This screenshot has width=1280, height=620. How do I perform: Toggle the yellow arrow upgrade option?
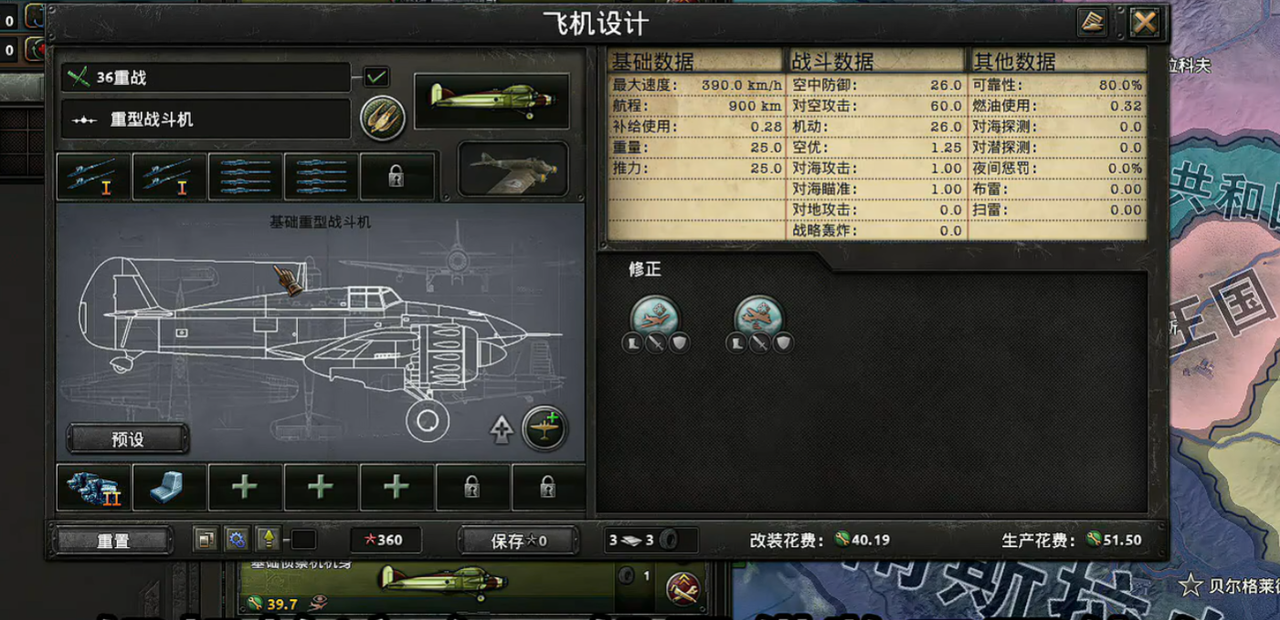click(x=267, y=540)
